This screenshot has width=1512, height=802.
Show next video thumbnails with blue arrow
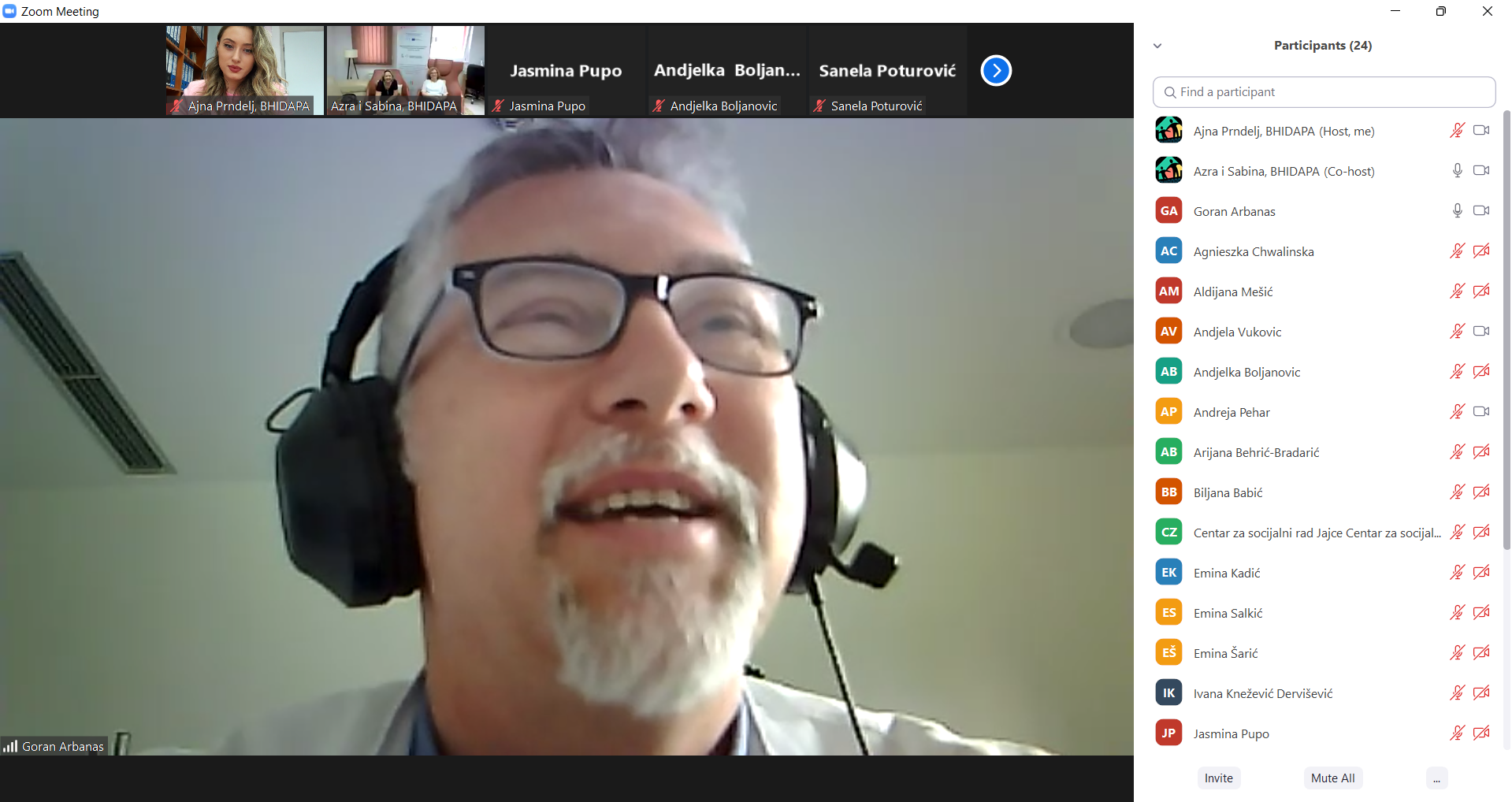coord(996,71)
